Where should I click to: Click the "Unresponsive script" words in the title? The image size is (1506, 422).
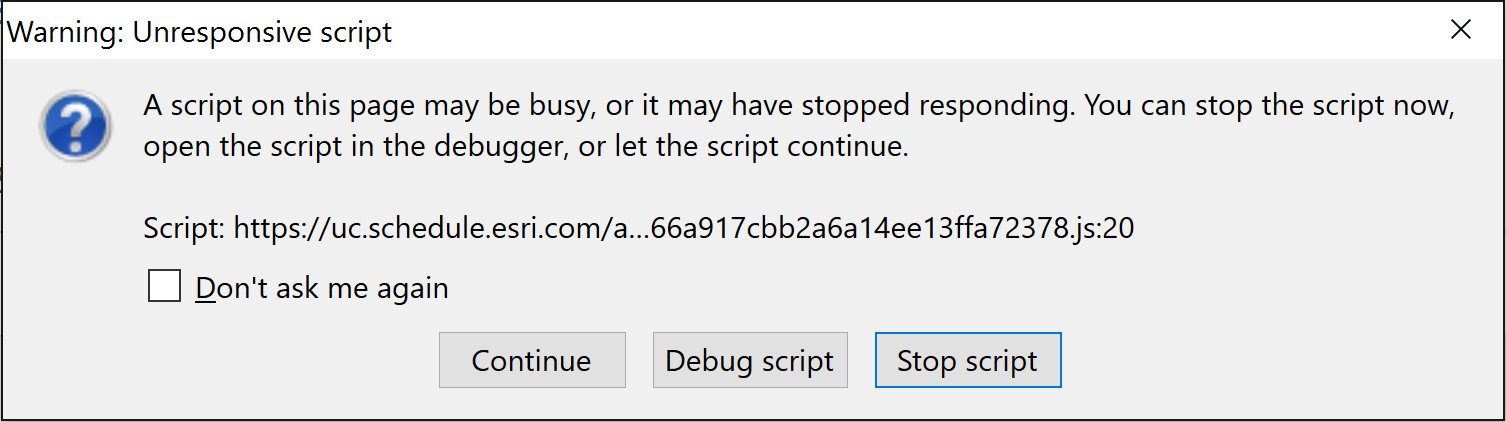(262, 32)
